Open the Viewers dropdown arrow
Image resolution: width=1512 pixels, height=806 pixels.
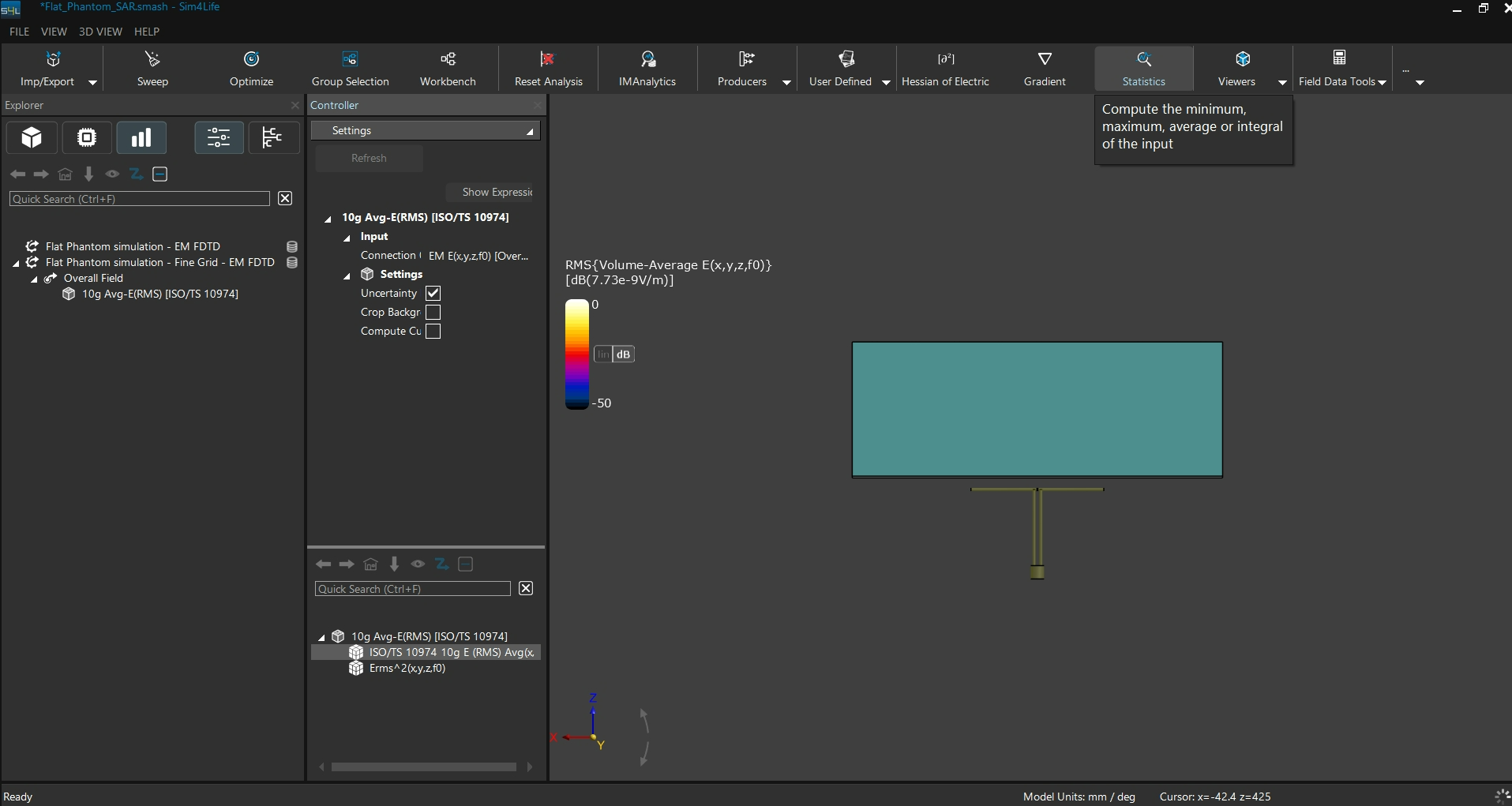click(x=1282, y=82)
